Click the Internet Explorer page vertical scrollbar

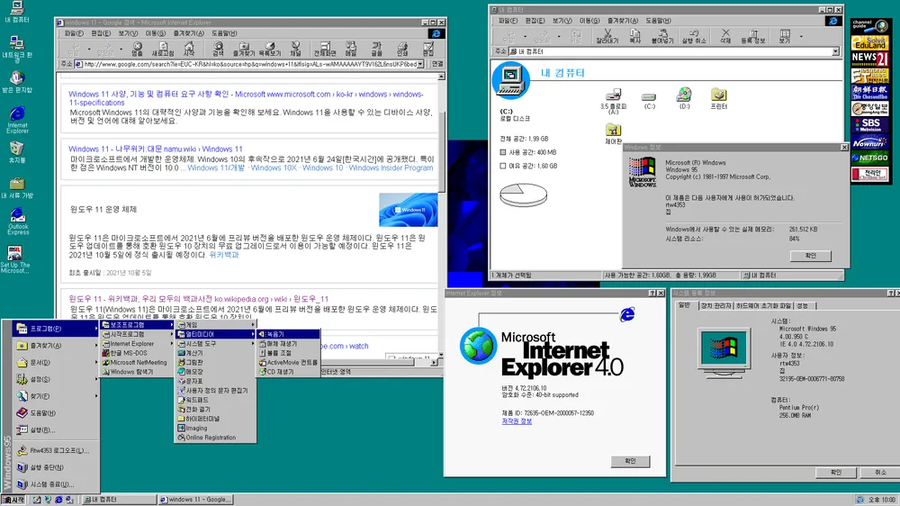tap(441, 215)
